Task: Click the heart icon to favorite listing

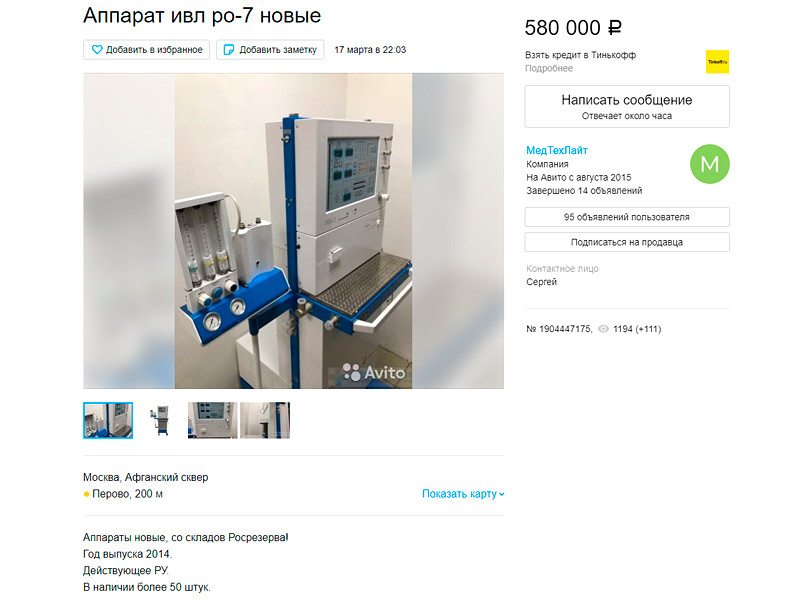Action: pos(97,49)
